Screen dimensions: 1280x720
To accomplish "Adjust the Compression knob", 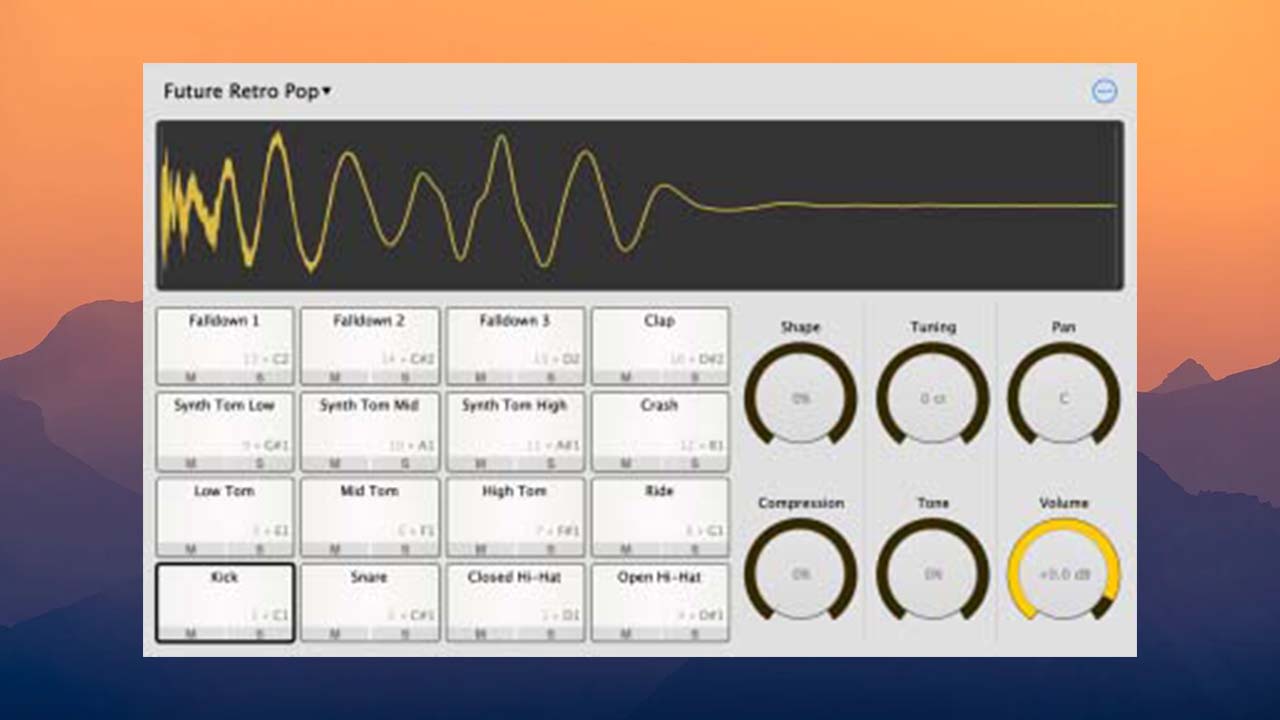I will 800,573.
